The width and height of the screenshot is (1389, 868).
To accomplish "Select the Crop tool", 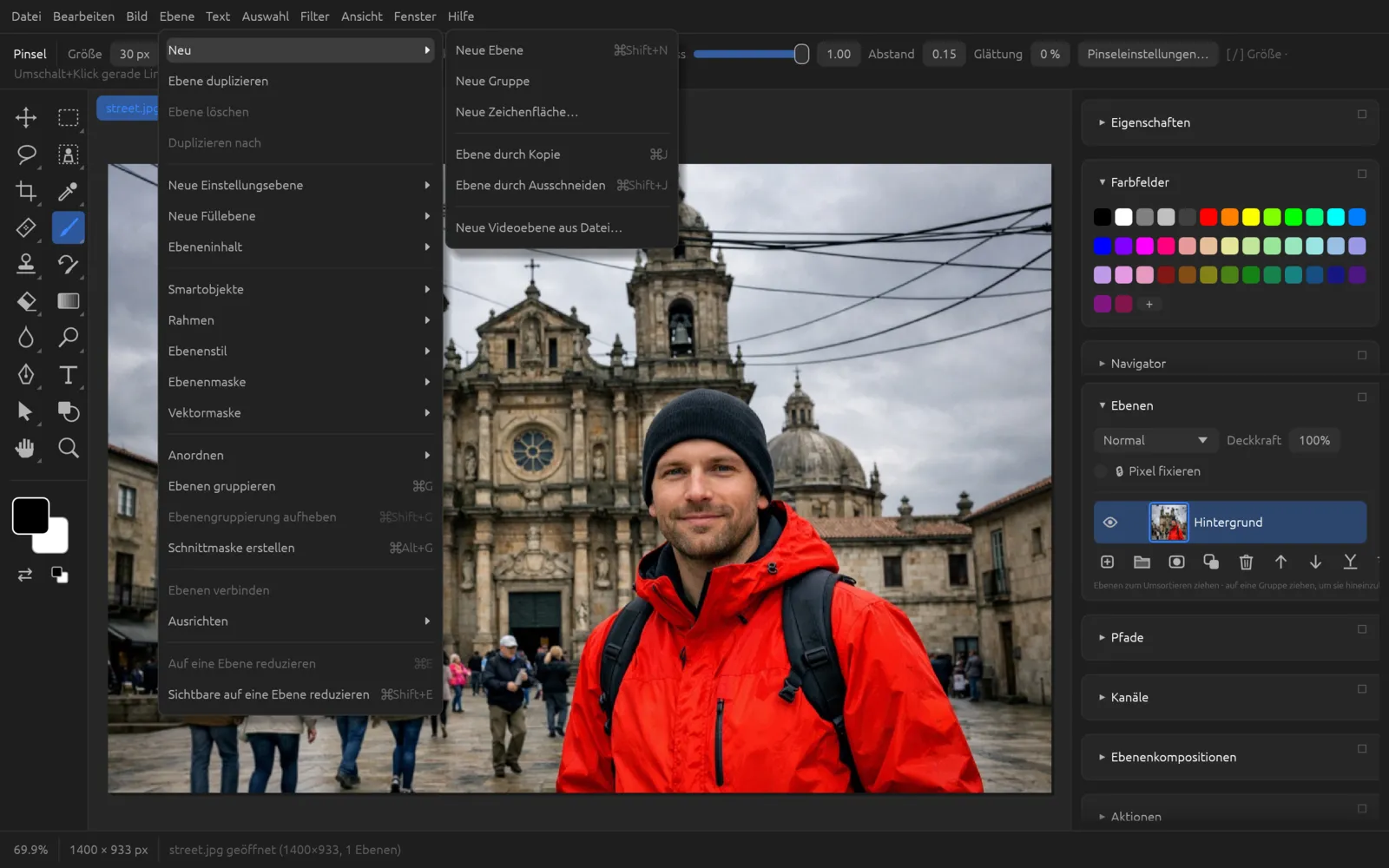I will coord(26,191).
